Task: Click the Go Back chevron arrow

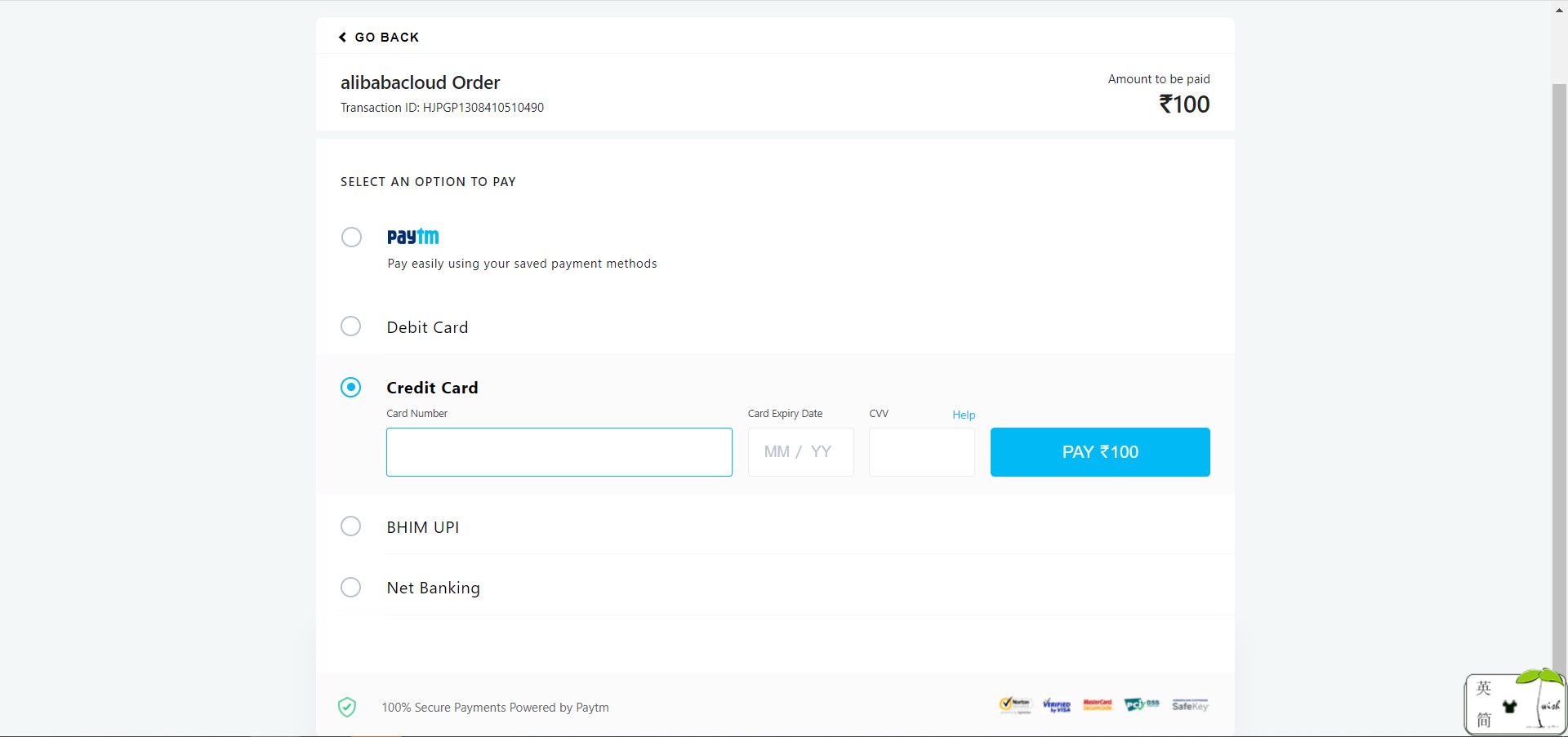Action: [342, 38]
